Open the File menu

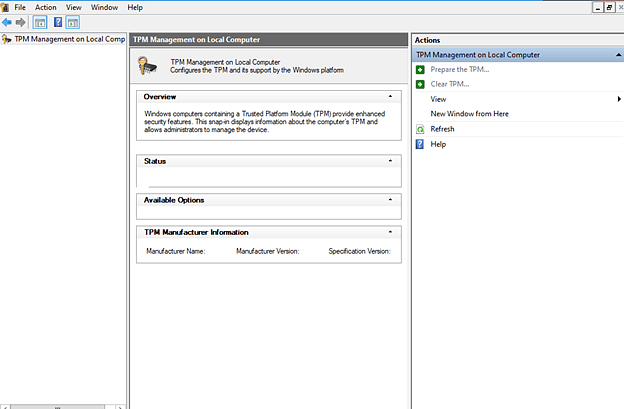[20, 7]
